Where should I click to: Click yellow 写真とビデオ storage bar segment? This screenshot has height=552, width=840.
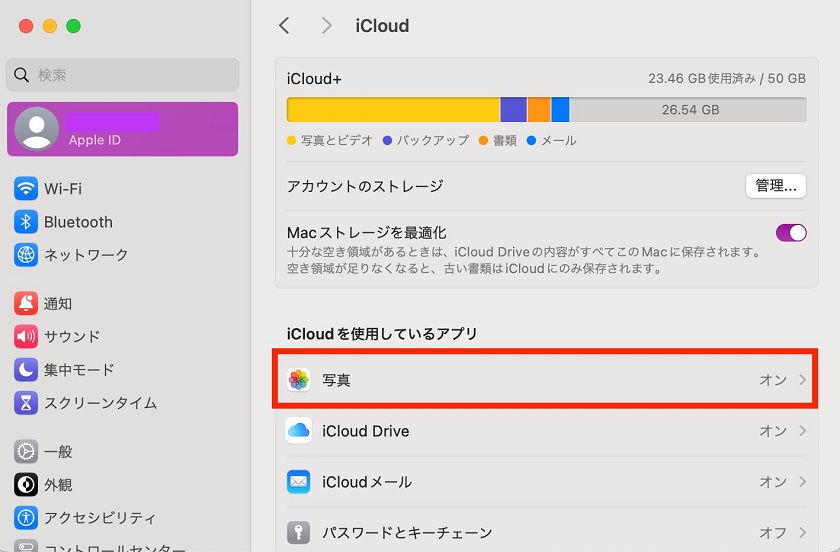pyautogui.click(x=394, y=109)
